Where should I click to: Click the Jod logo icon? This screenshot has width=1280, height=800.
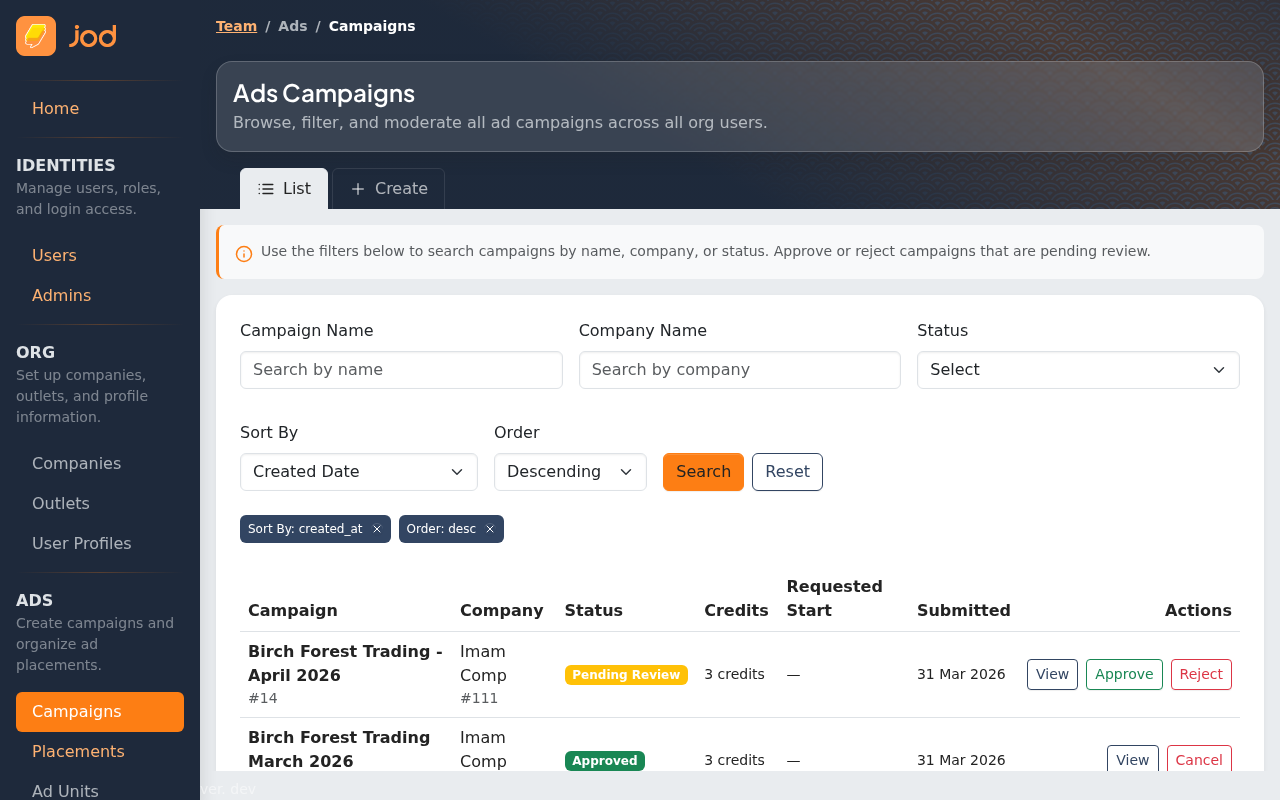[x=35, y=35]
